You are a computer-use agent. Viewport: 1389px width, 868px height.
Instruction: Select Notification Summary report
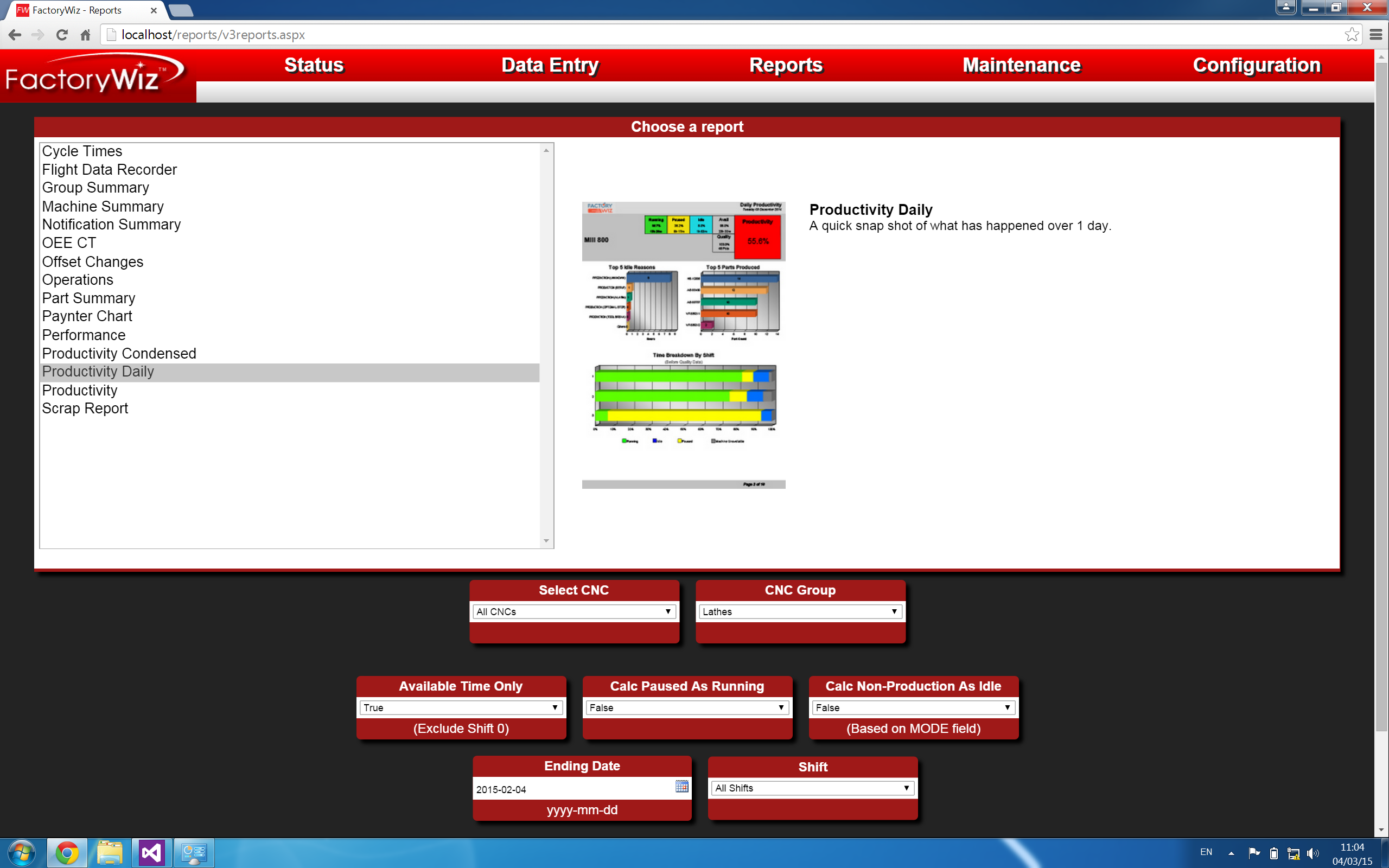[289, 225]
